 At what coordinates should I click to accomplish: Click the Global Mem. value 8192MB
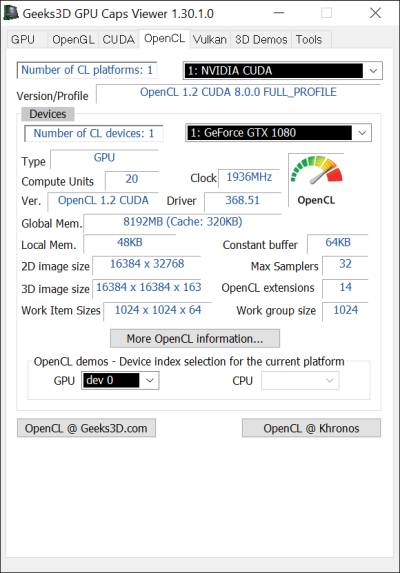pyautogui.click(x=183, y=222)
